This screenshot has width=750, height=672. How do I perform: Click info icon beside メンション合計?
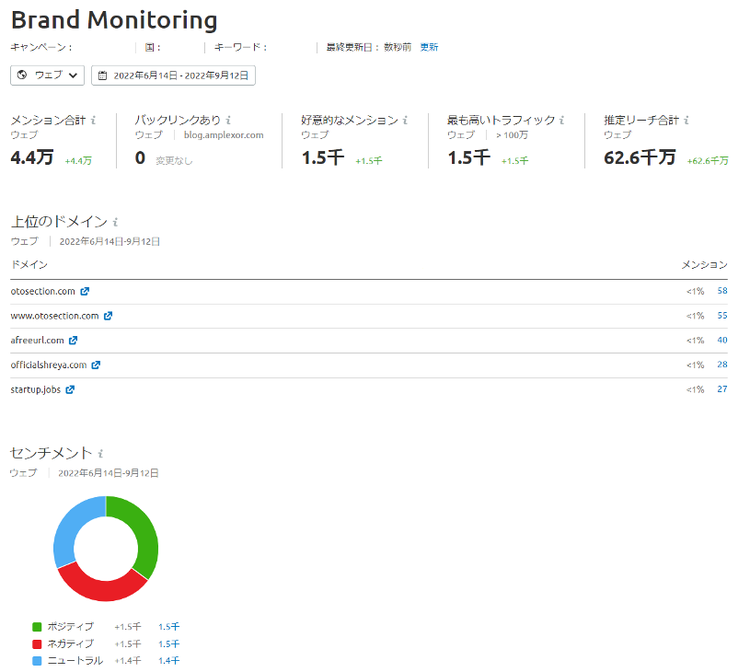[x=93, y=120]
